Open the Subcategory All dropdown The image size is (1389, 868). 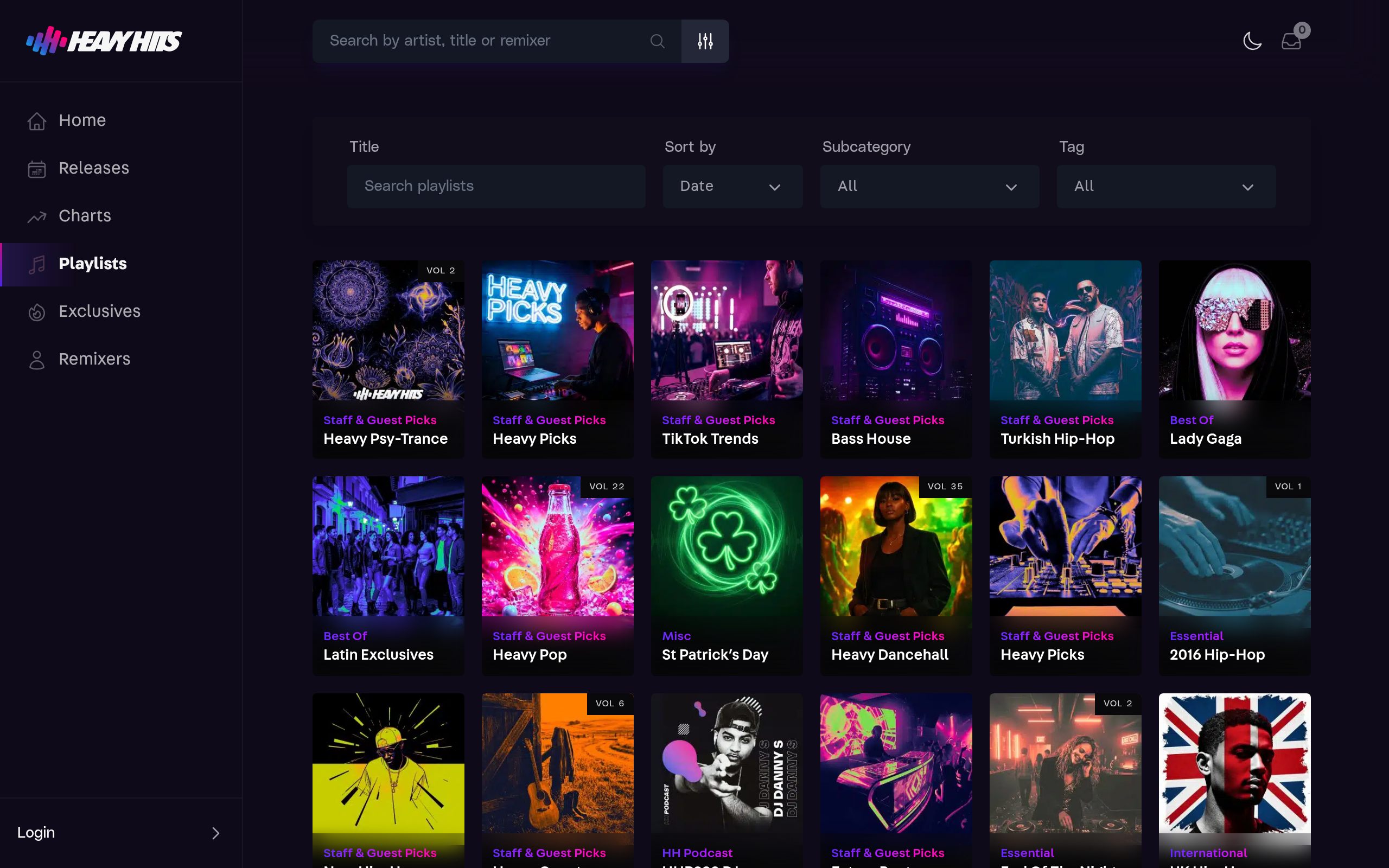click(929, 186)
